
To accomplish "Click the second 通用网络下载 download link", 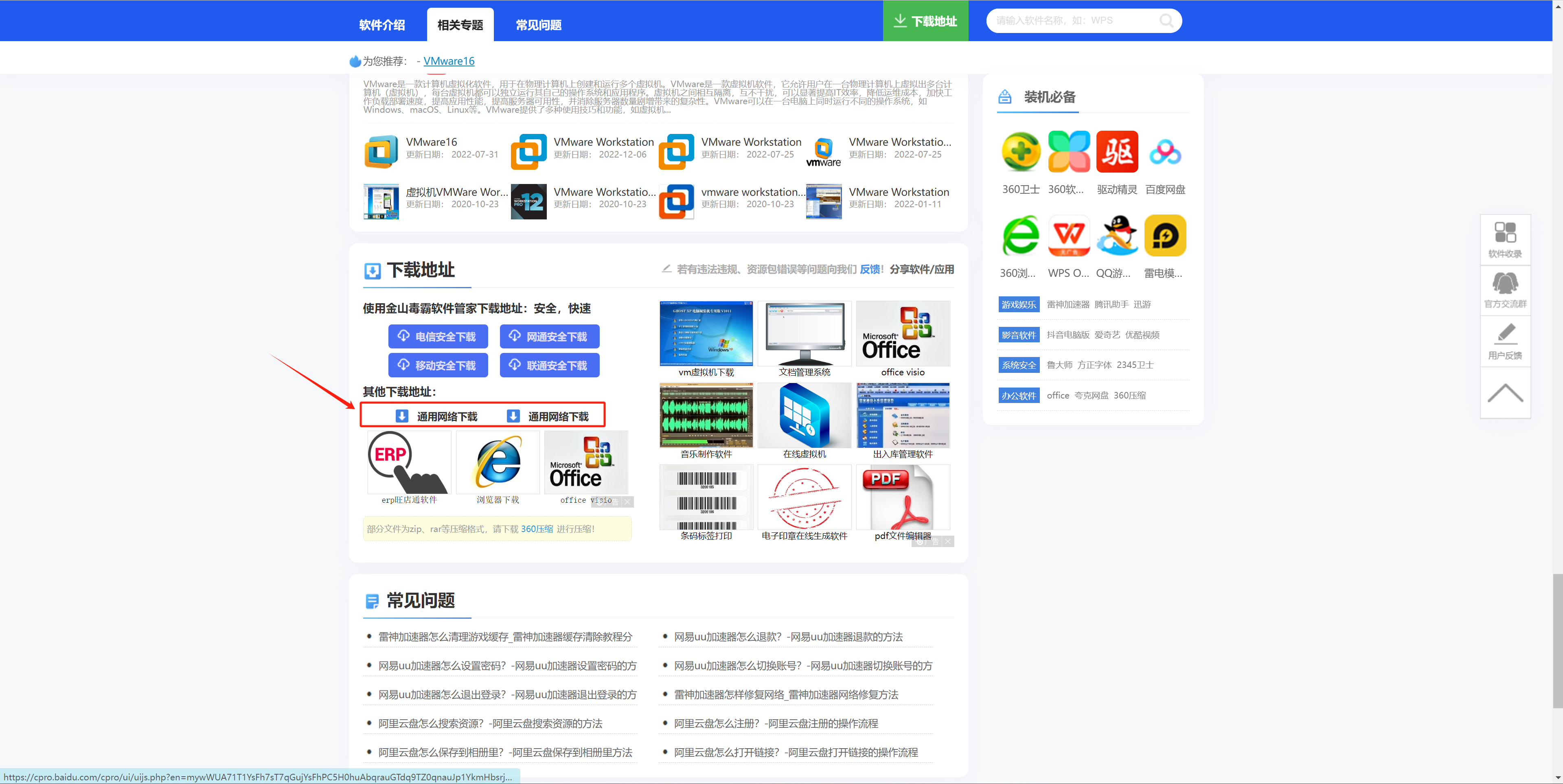I will coord(547,416).
